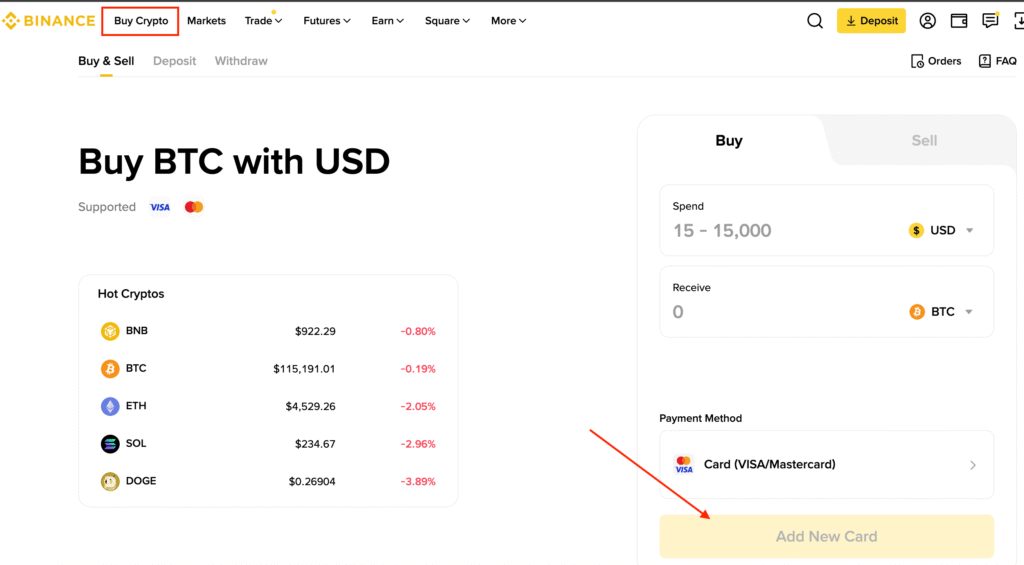The width and height of the screenshot is (1024, 565).
Task: Click the -2.96% change value
Action: point(418,444)
